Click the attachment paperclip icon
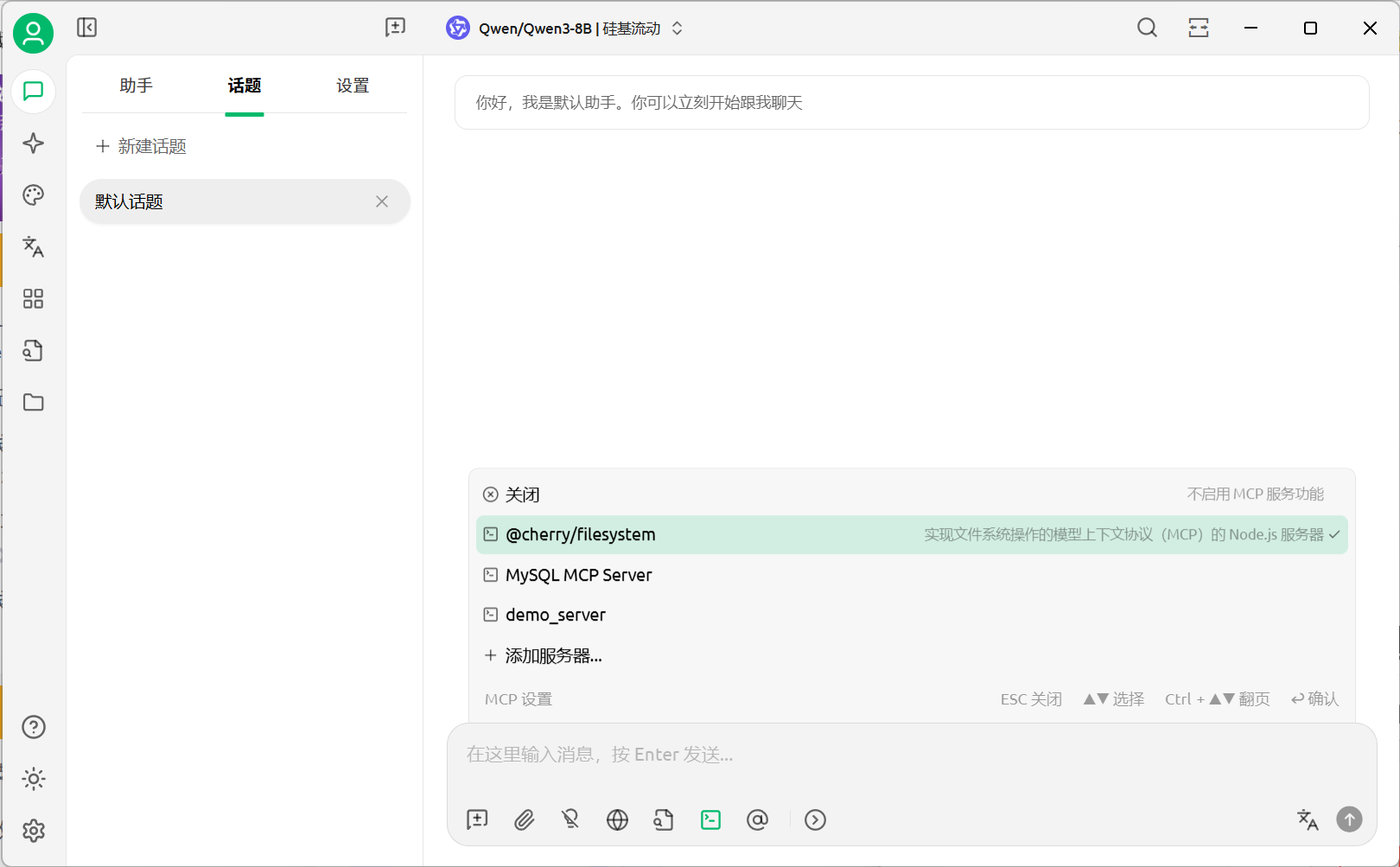Image resolution: width=1400 pixels, height=867 pixels. [524, 819]
